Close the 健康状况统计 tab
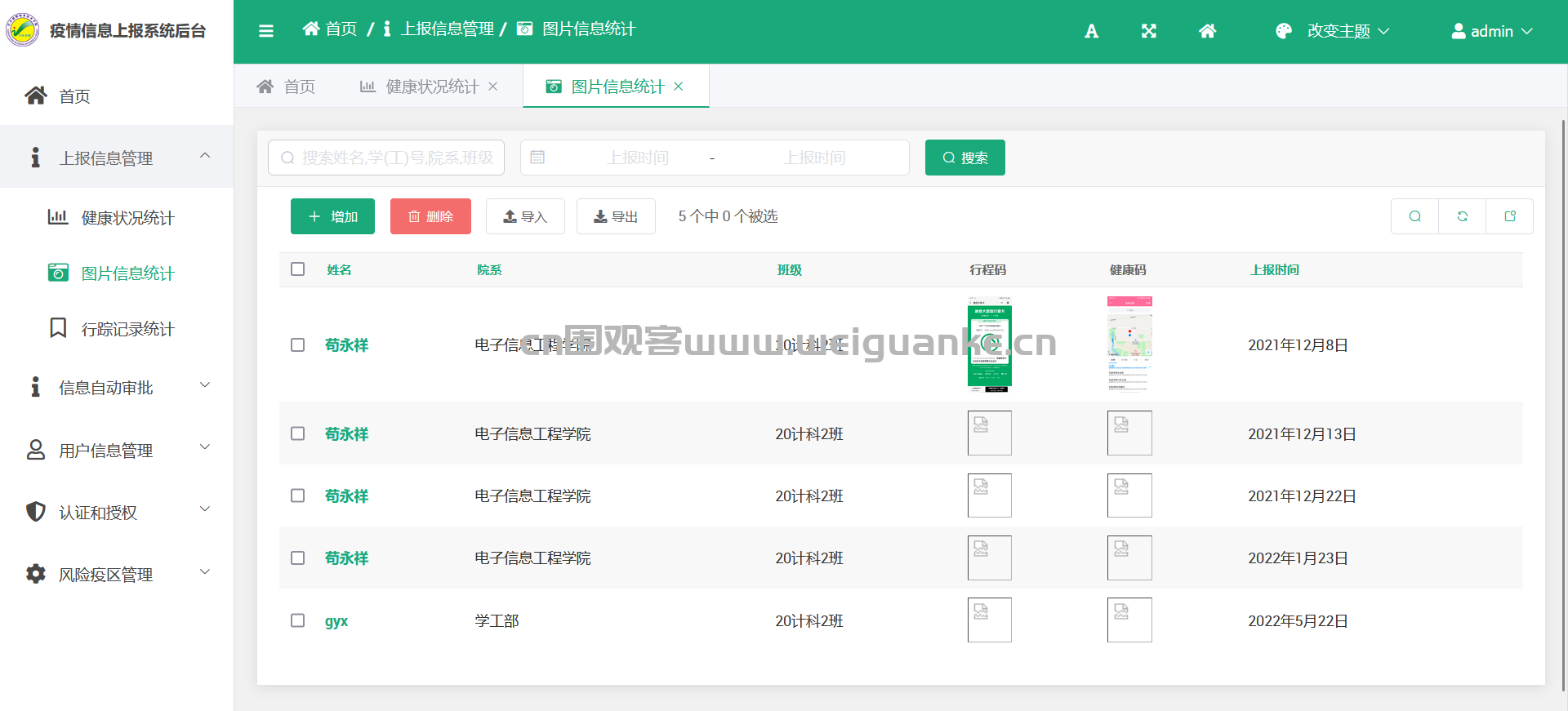This screenshot has height=711, width=1568. [492, 87]
